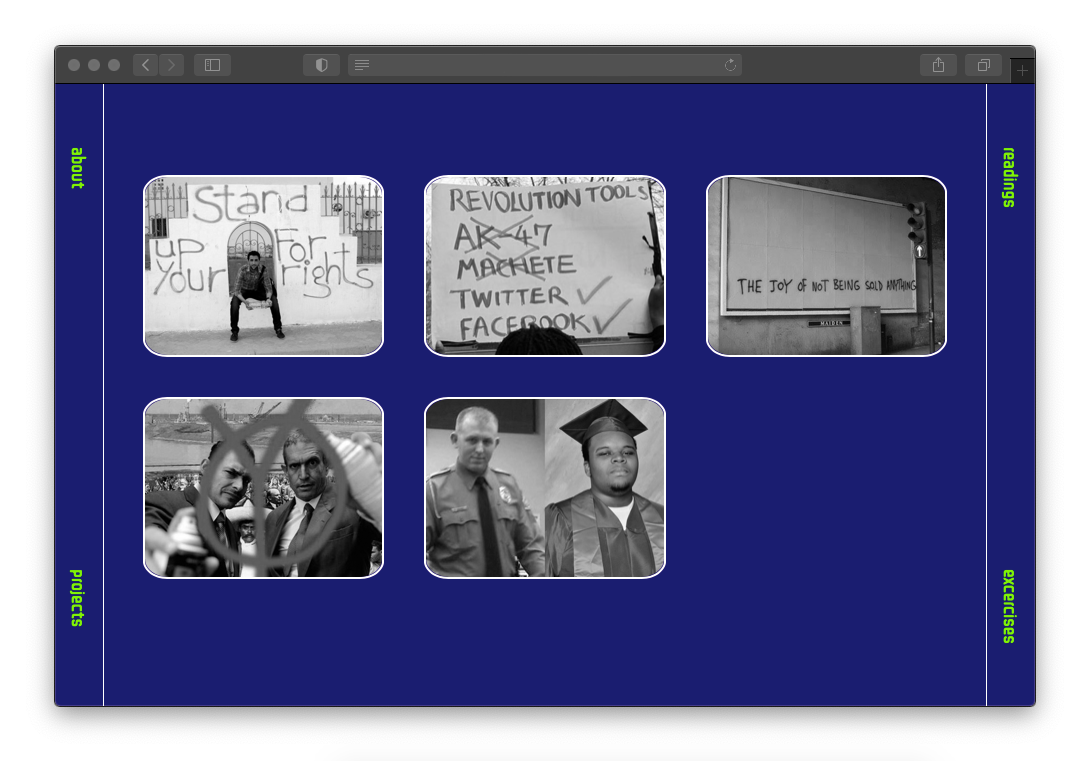Click the red close window dot
1080x761 pixels.
[x=74, y=65]
